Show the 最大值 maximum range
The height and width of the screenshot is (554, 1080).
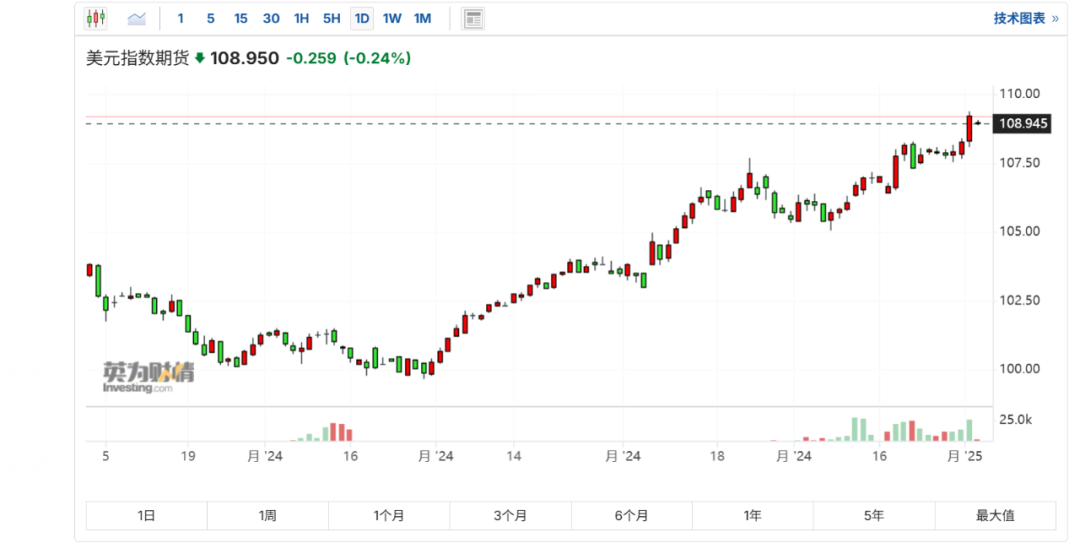click(995, 516)
